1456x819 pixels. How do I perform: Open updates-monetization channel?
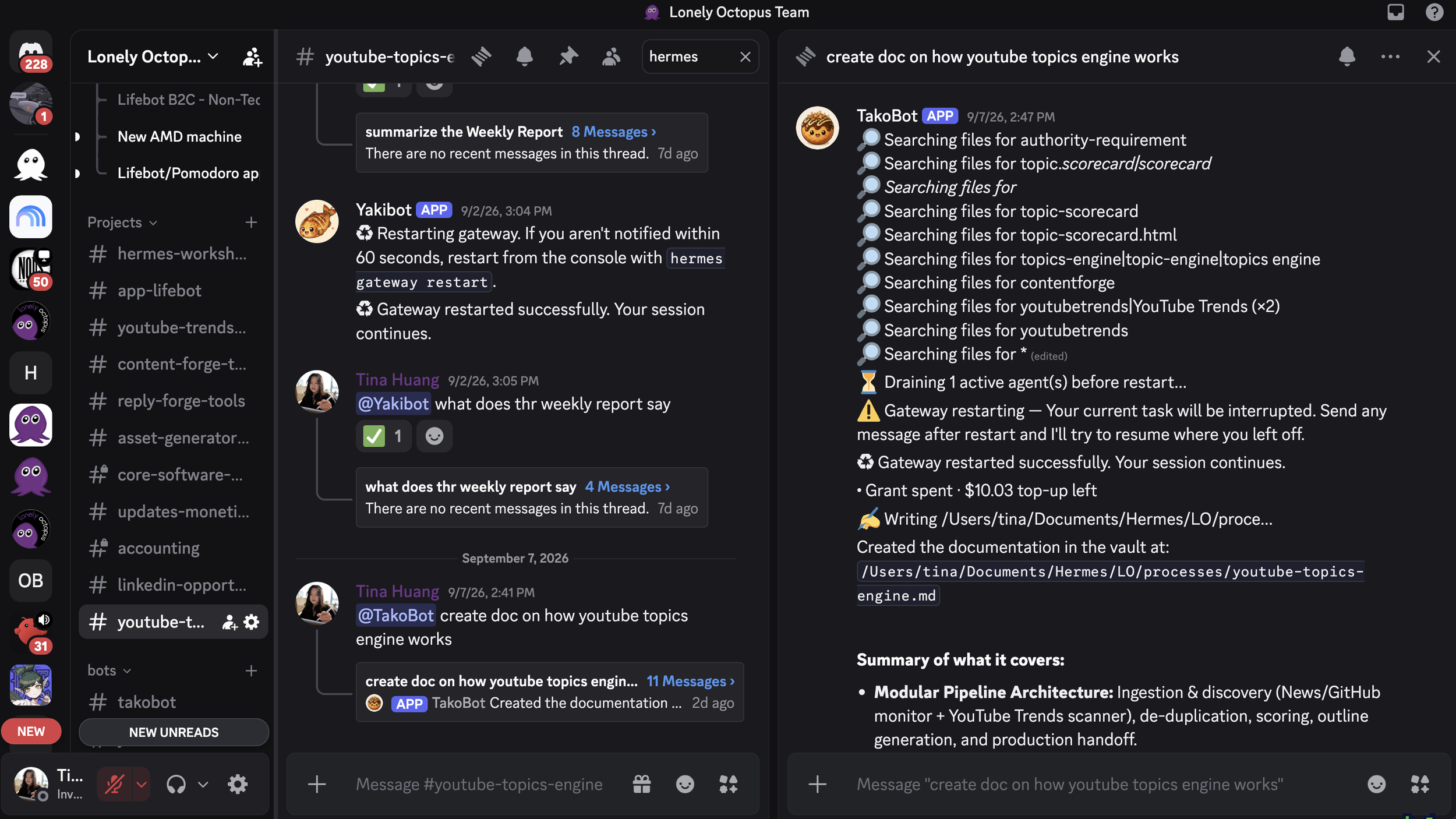(x=173, y=511)
